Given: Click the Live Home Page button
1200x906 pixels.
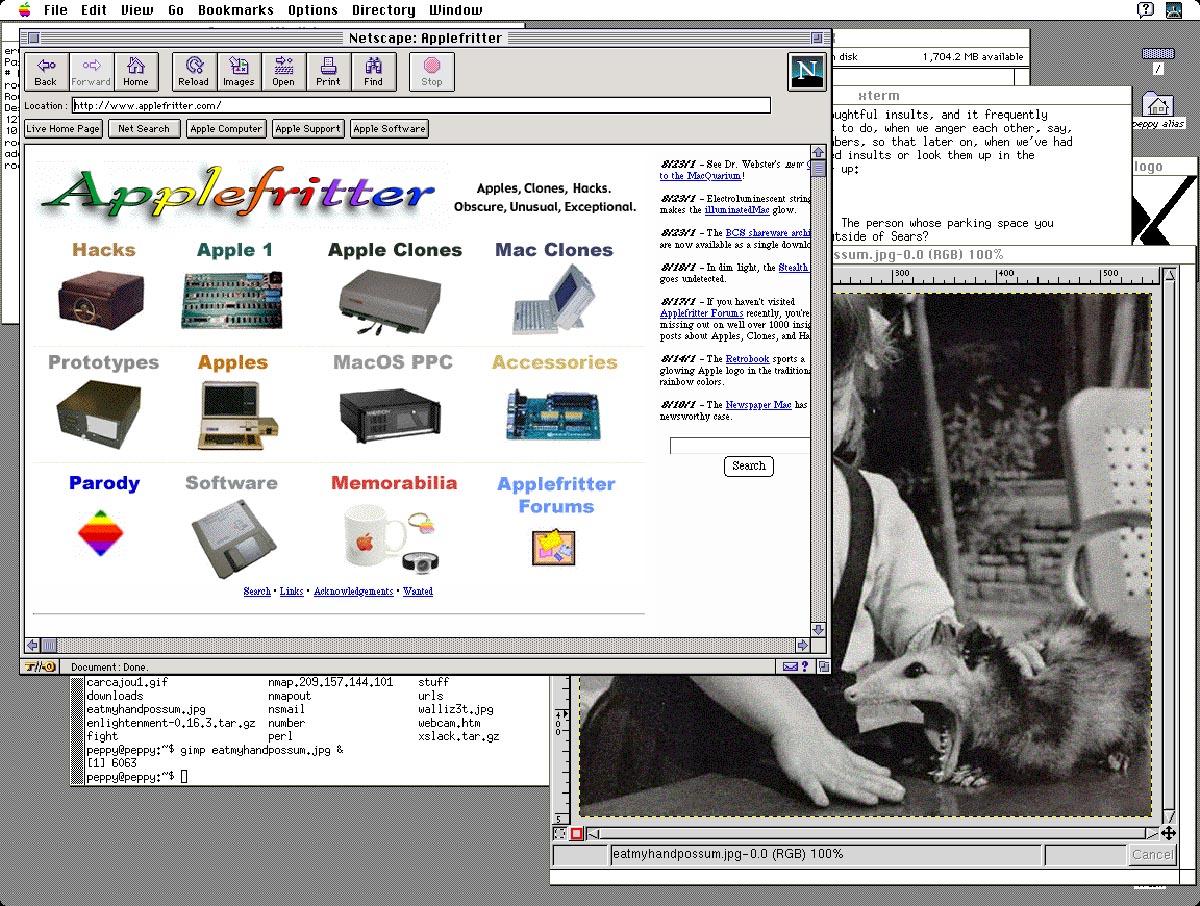Looking at the screenshot, I should tap(64, 128).
